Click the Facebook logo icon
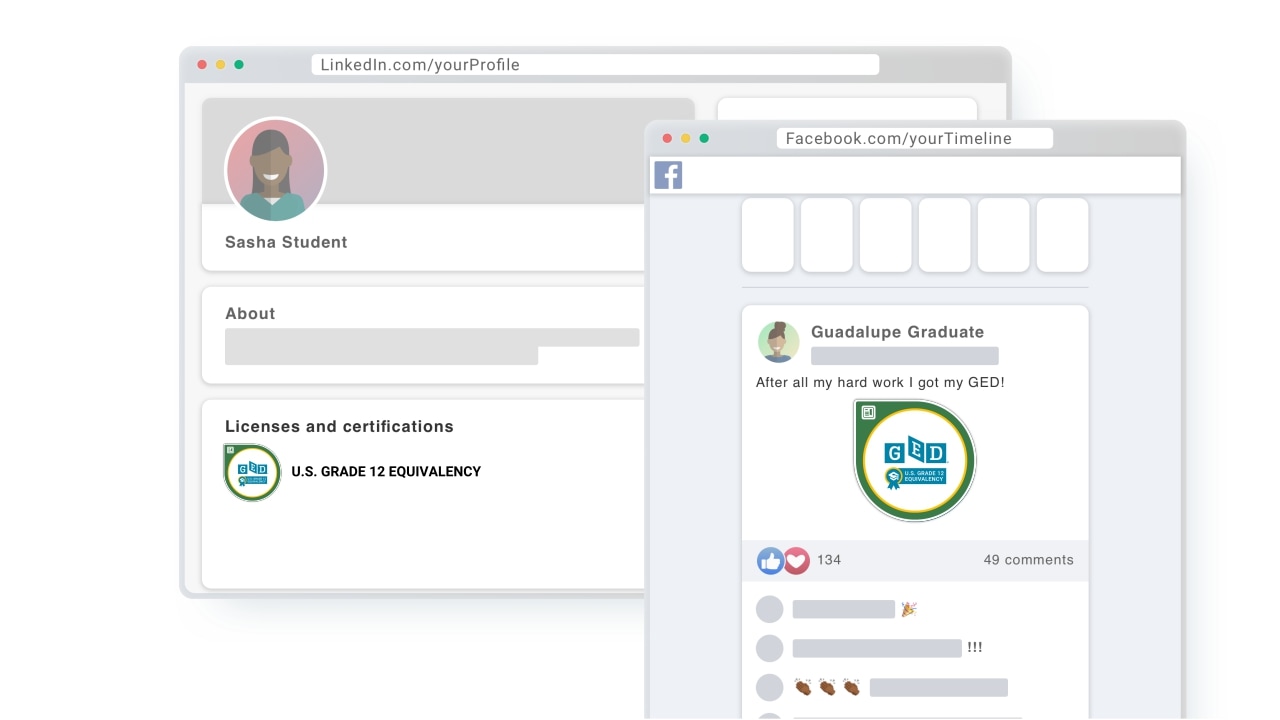1280x720 pixels. pos(668,175)
